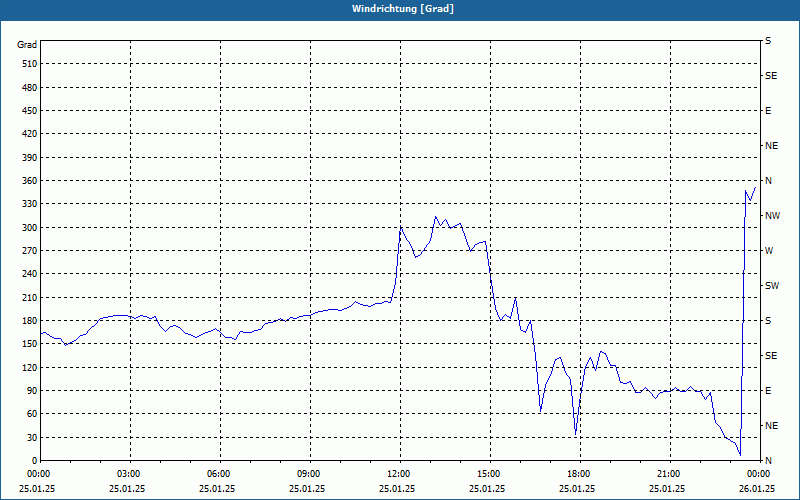The height and width of the screenshot is (500, 800).
Task: Select the 150 y-axis value
Action: tap(30, 344)
